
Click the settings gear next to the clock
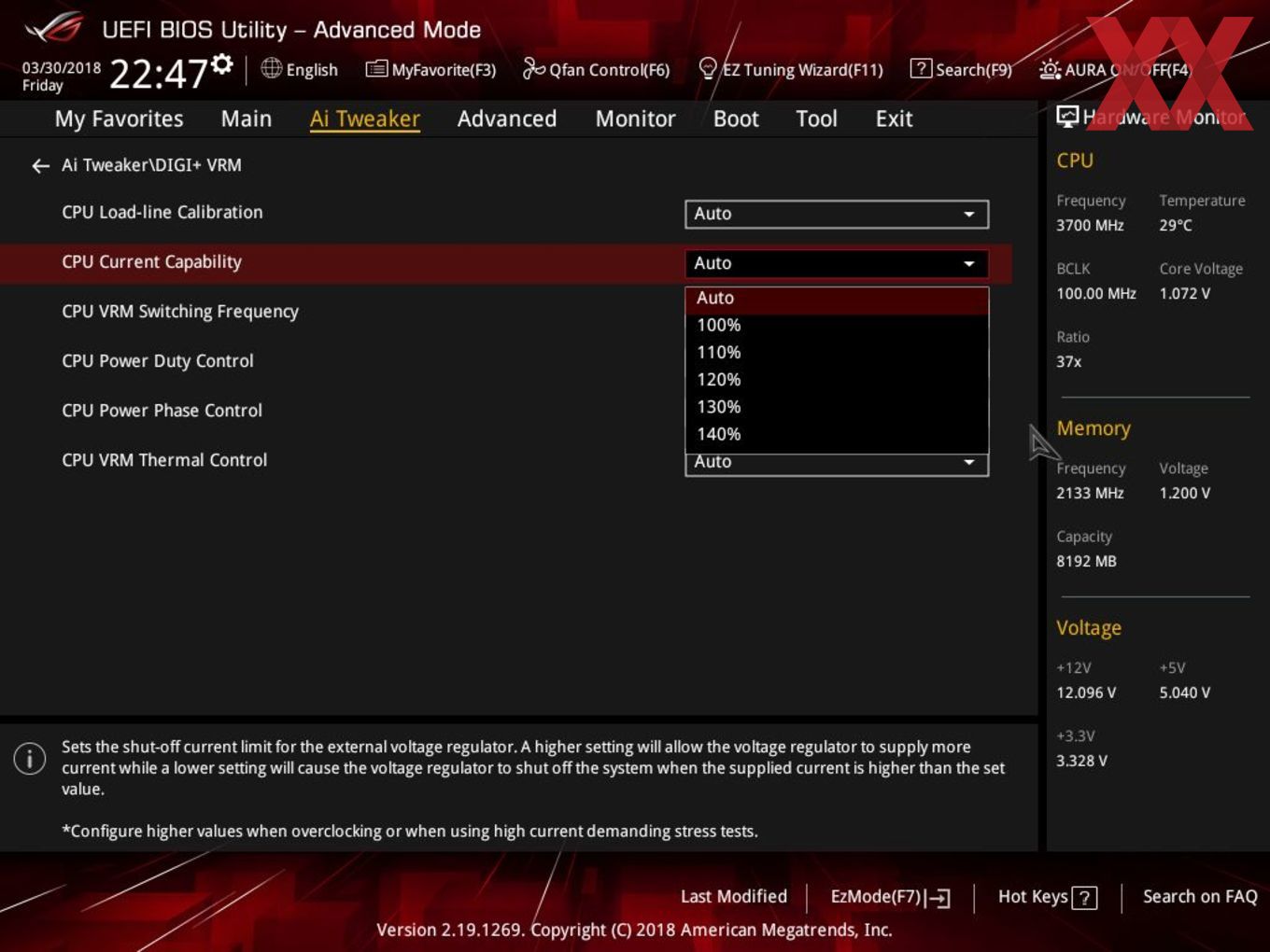[x=222, y=63]
